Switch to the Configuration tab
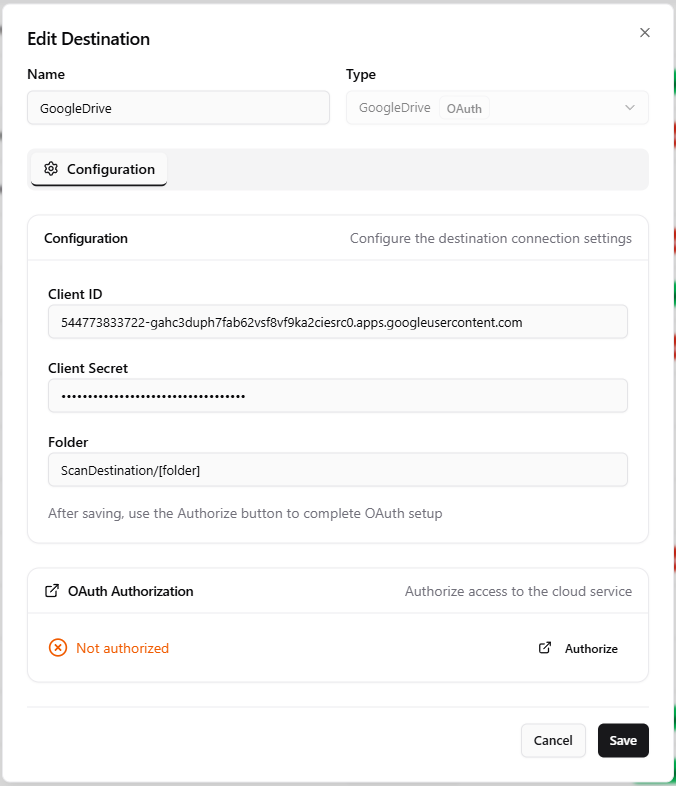The width and height of the screenshot is (676, 786). pyautogui.click(x=99, y=169)
